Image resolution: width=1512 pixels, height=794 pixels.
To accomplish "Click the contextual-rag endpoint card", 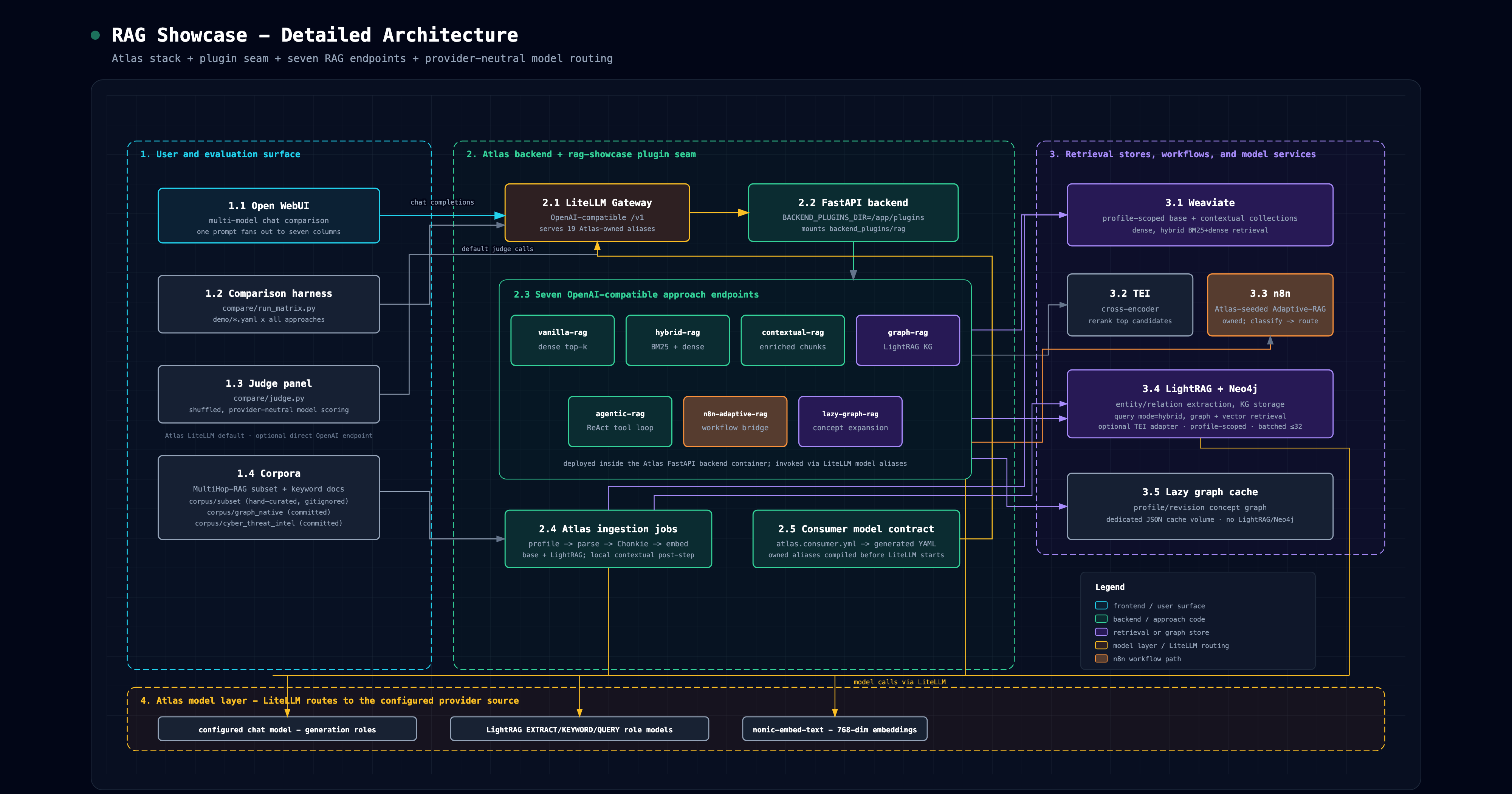I will click(x=792, y=340).
